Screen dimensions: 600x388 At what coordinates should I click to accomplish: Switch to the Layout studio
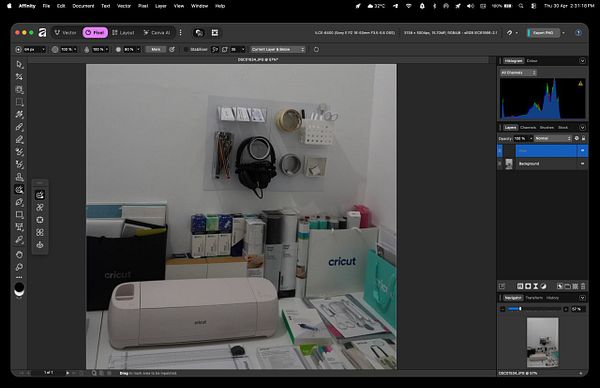pyautogui.click(x=123, y=33)
